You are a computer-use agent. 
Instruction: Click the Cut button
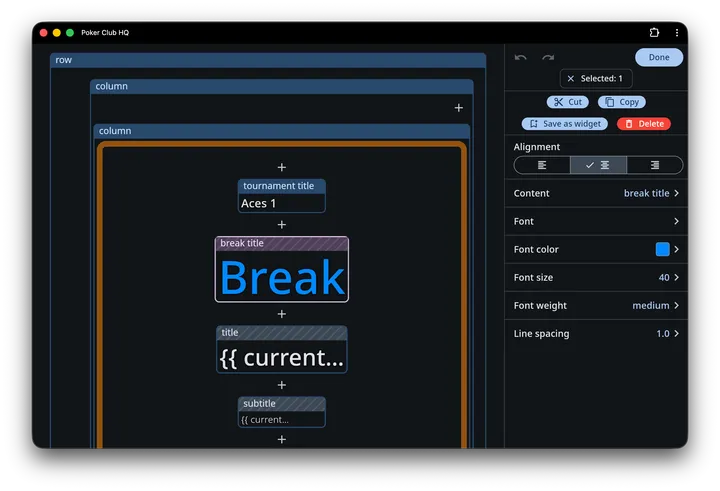(x=568, y=102)
